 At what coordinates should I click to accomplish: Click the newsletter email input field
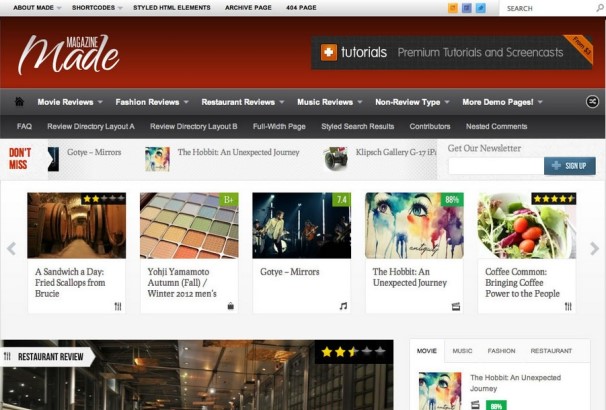pyautogui.click(x=496, y=166)
